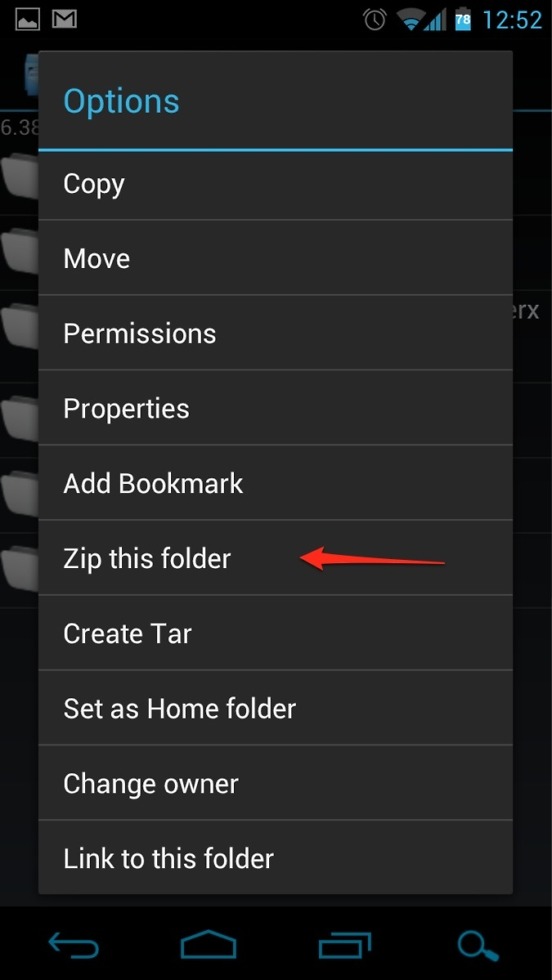The height and width of the screenshot is (980, 552).
Task: Tap the Wi-Fi signal status icon
Action: pos(411,21)
